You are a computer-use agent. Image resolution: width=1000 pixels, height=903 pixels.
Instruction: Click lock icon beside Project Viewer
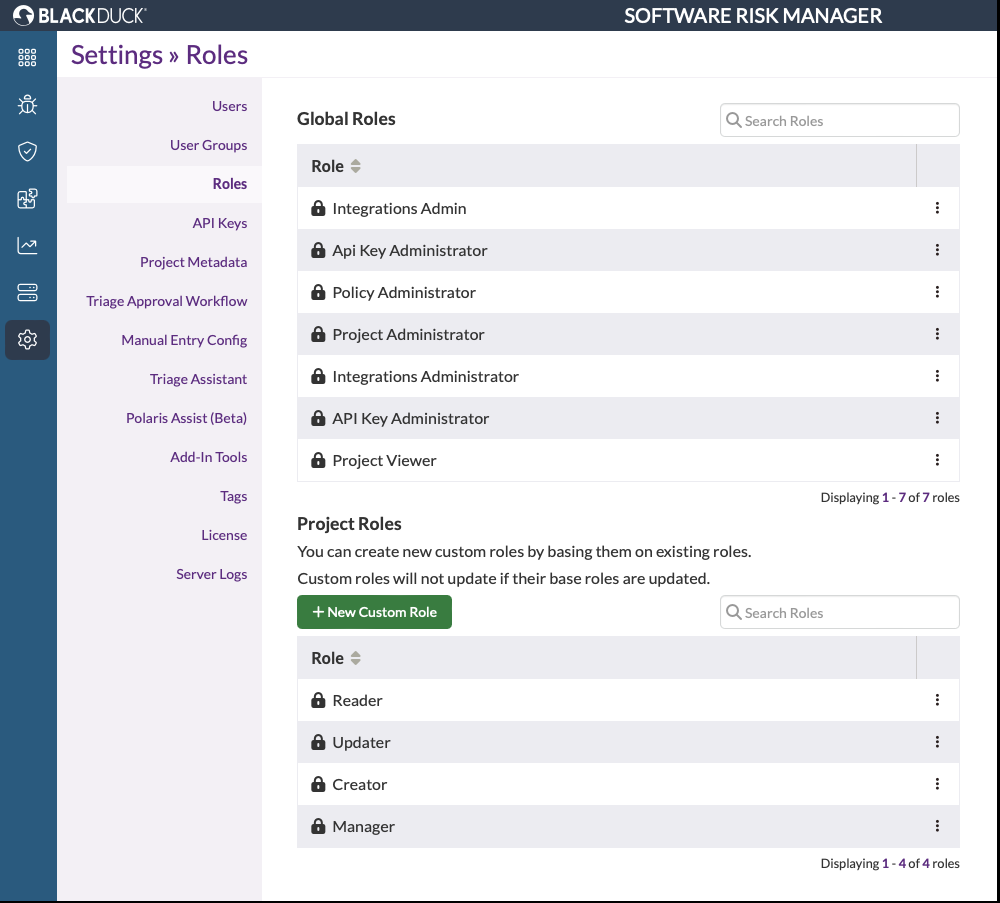318,460
